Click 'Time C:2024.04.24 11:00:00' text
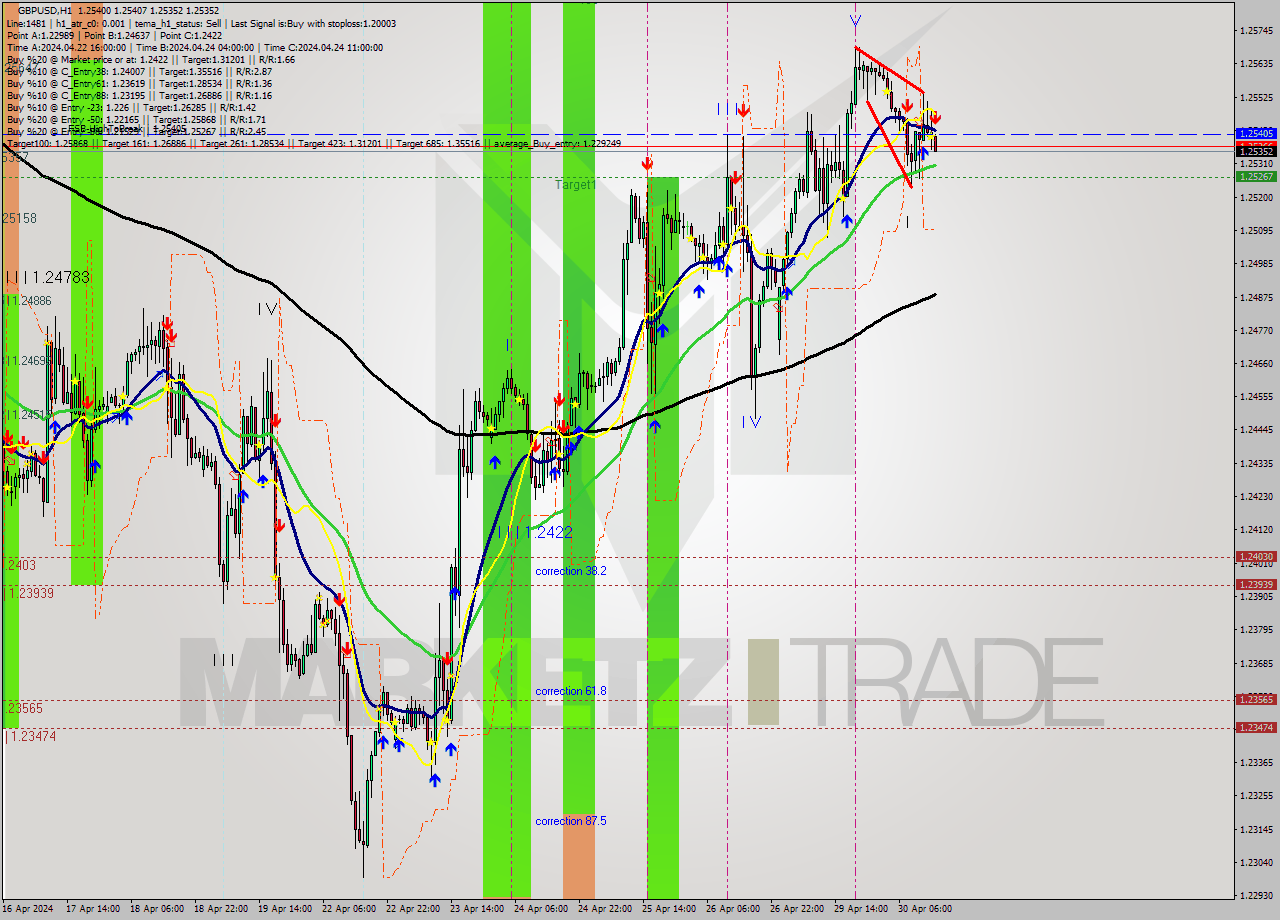This screenshot has width=1280, height=920. [x=323, y=47]
